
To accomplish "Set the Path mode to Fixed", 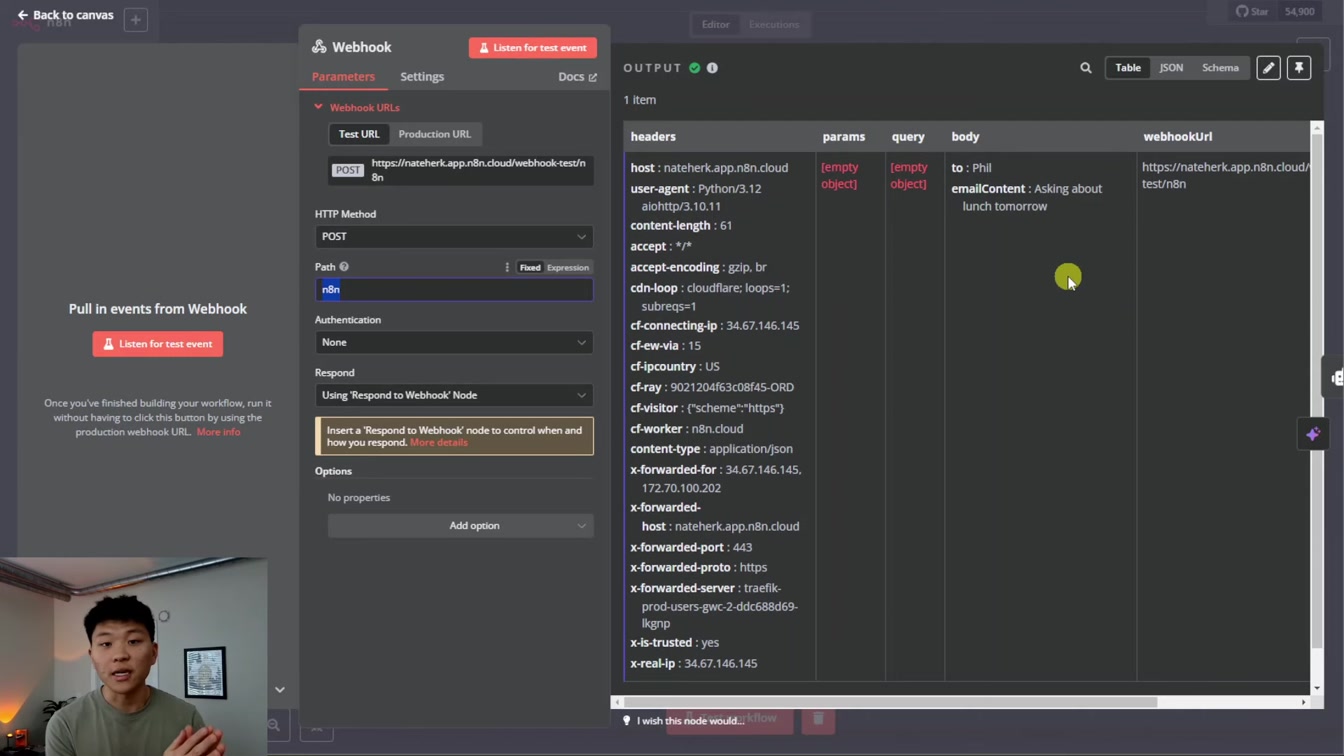I will pyautogui.click(x=530, y=268).
